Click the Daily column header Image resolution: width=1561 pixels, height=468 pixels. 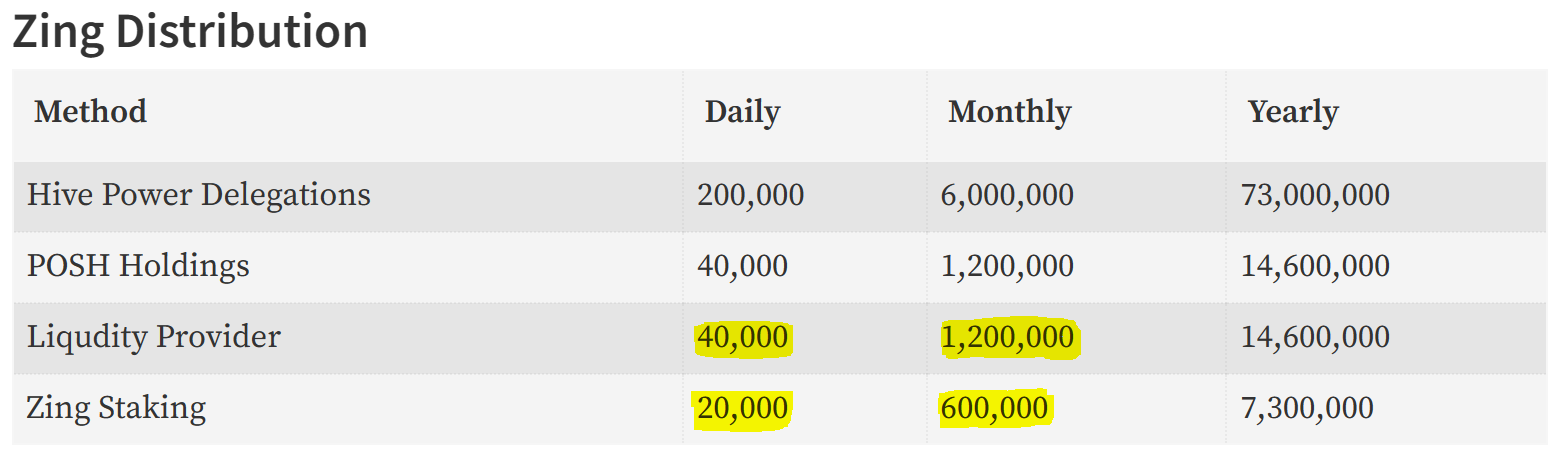click(742, 112)
